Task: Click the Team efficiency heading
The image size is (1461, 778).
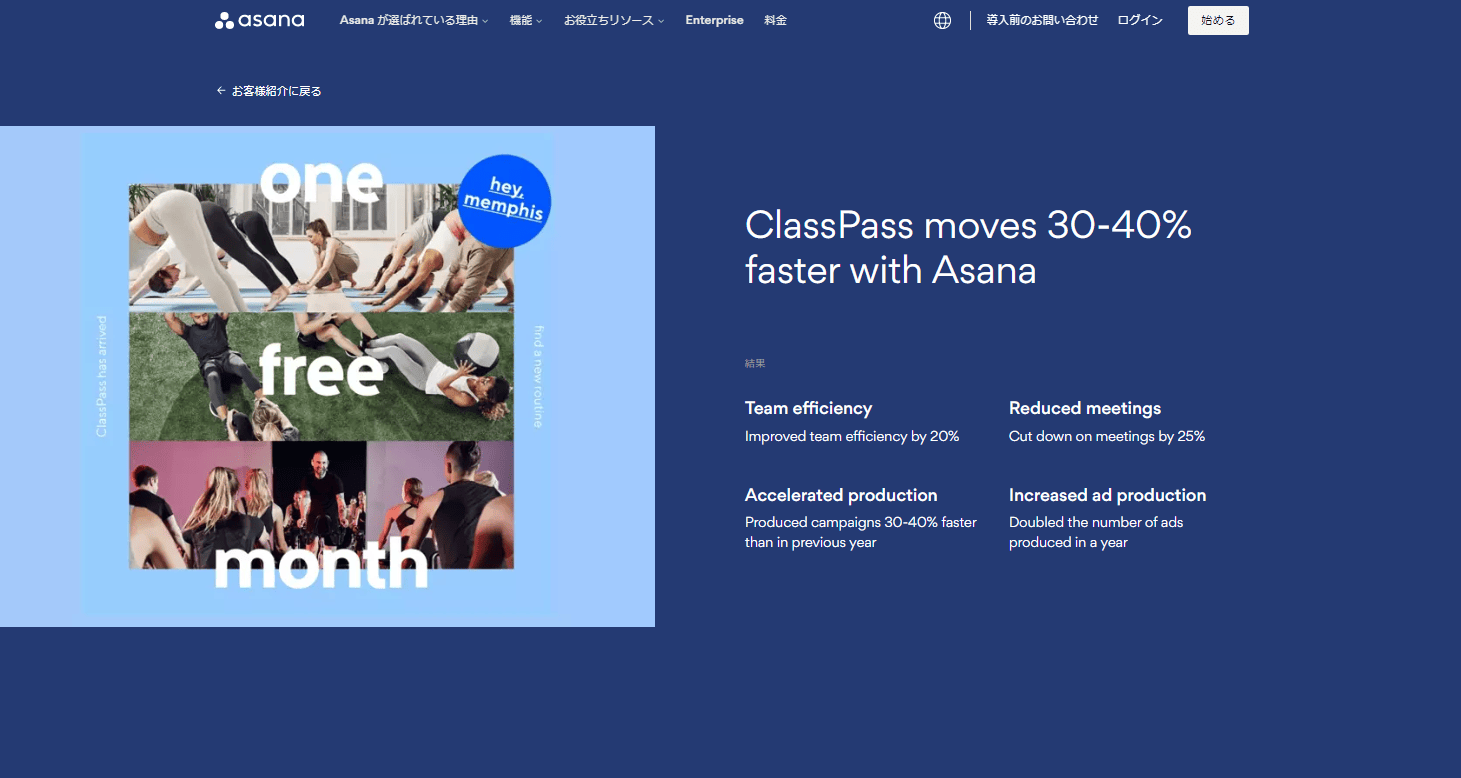Action: pos(808,408)
